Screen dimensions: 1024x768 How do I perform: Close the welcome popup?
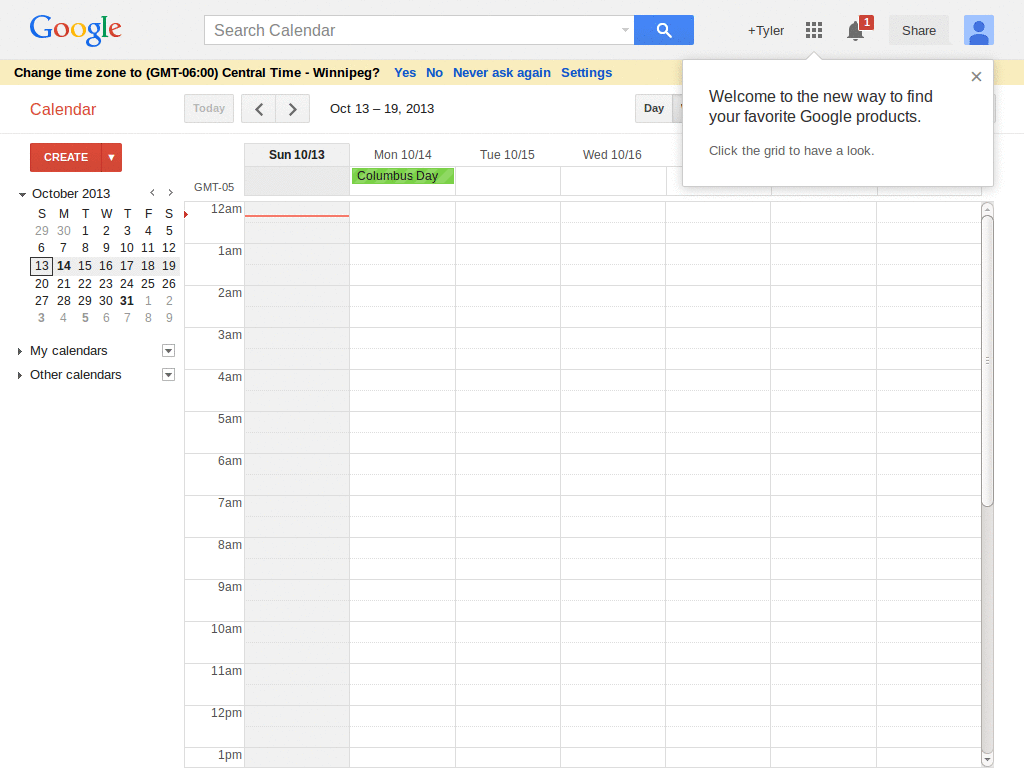click(x=976, y=76)
